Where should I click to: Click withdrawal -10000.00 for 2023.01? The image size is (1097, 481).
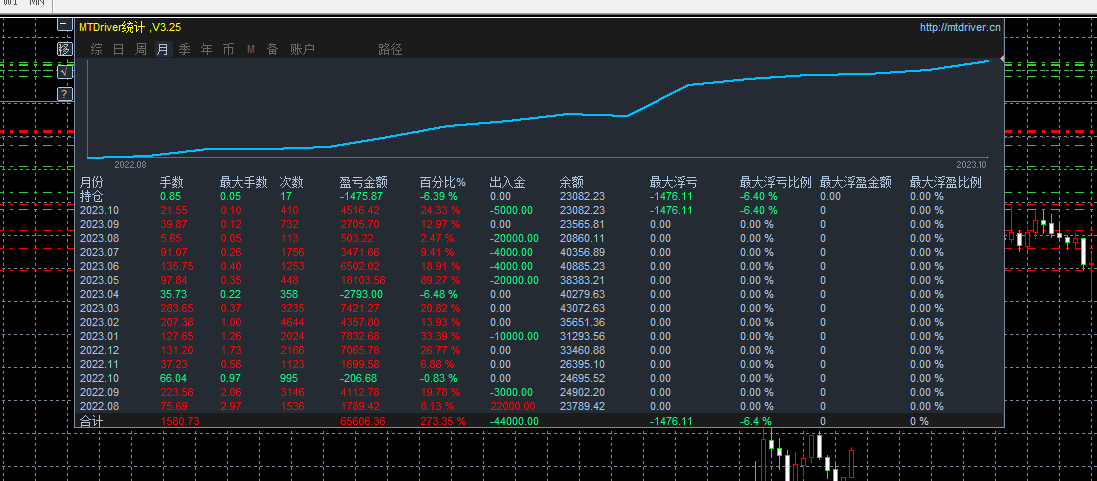[x=514, y=336]
